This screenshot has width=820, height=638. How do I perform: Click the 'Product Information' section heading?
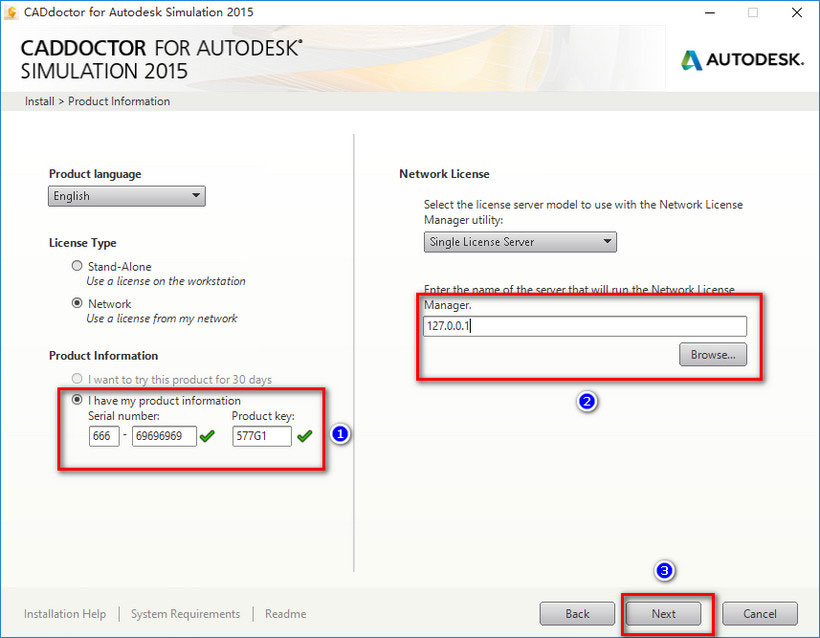(x=104, y=356)
